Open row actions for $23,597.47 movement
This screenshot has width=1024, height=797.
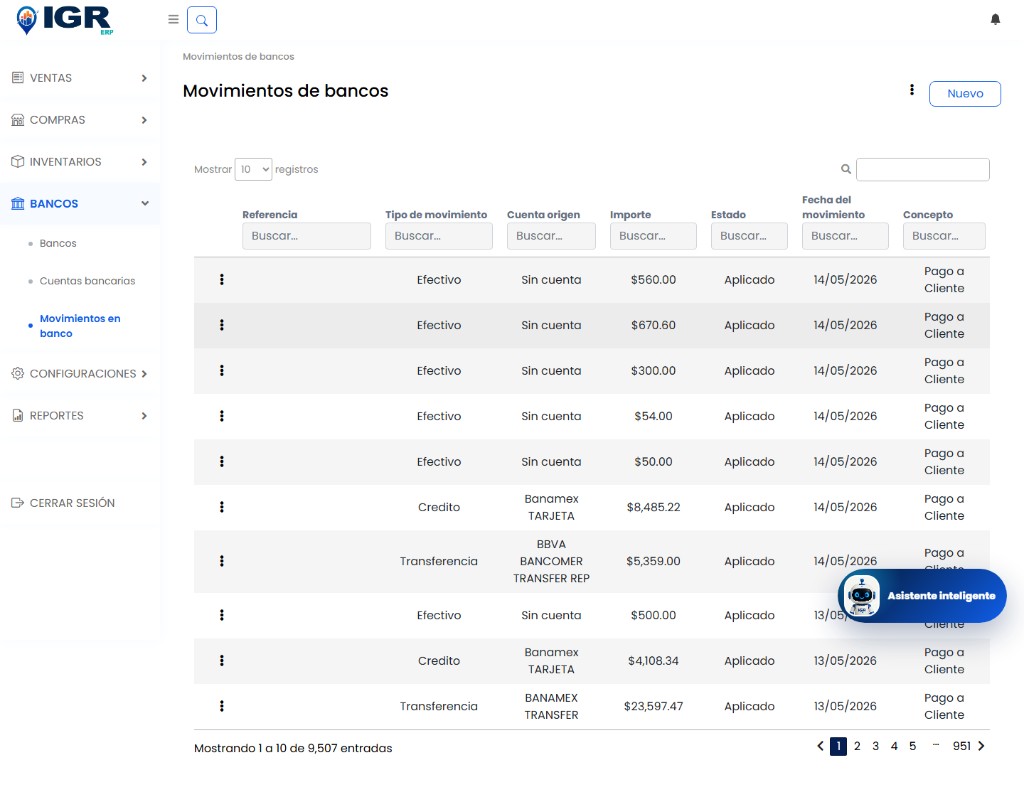pyautogui.click(x=222, y=706)
